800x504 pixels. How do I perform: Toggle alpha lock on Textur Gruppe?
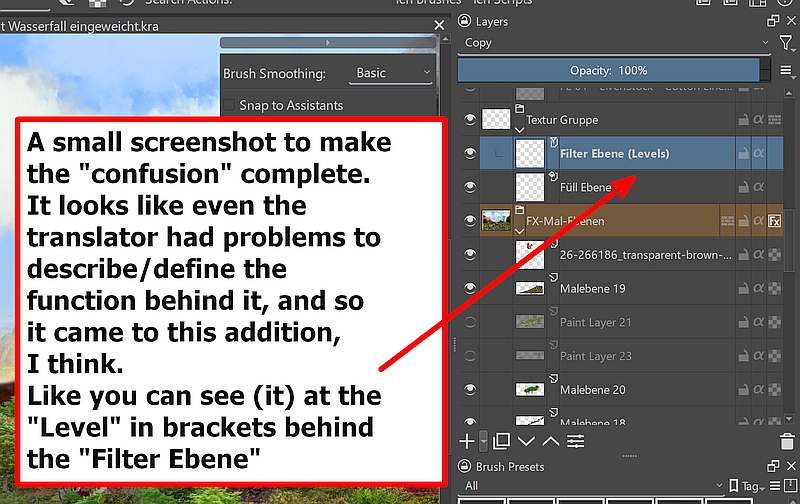[759, 120]
